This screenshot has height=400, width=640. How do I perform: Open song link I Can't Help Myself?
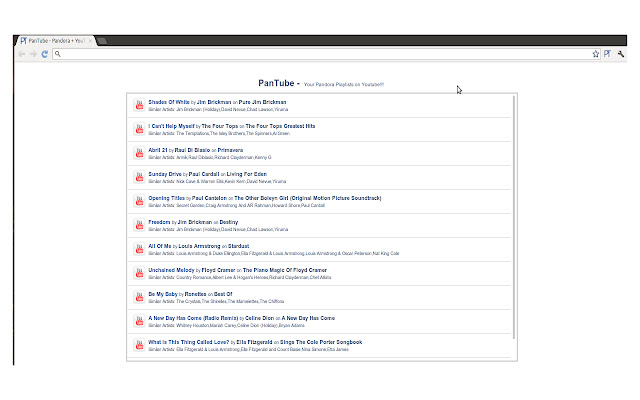tap(171, 126)
